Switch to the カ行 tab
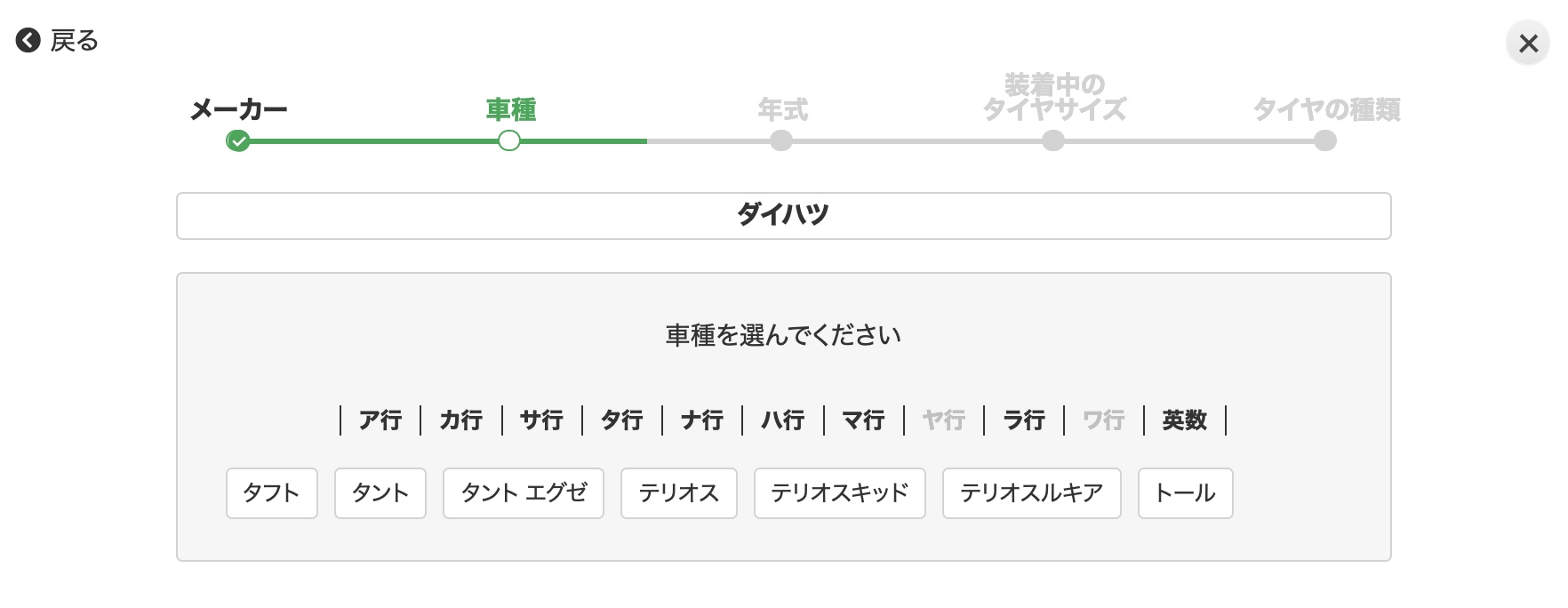Viewport: 1568px width, 608px height. (460, 420)
